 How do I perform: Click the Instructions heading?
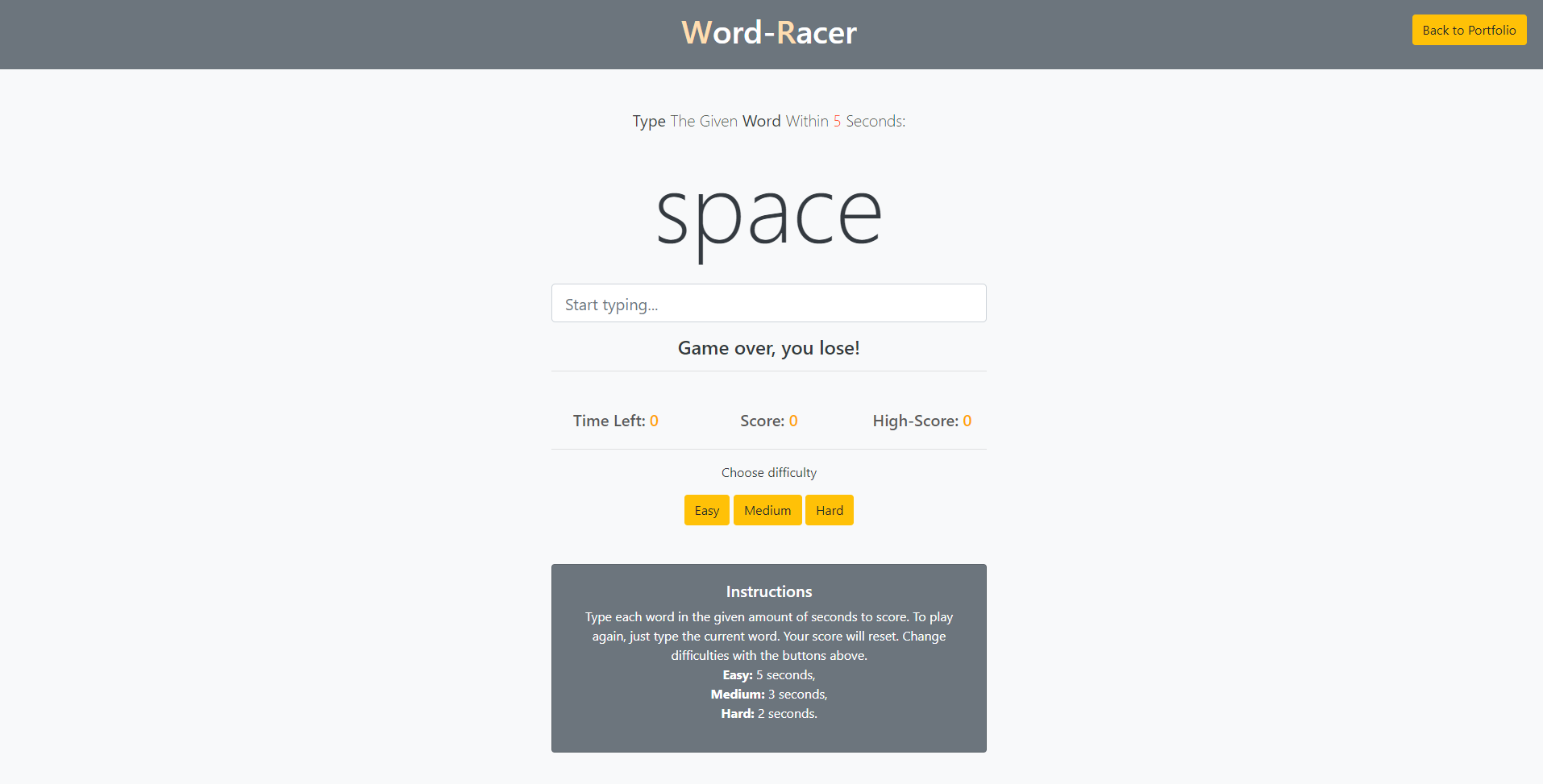pos(769,591)
